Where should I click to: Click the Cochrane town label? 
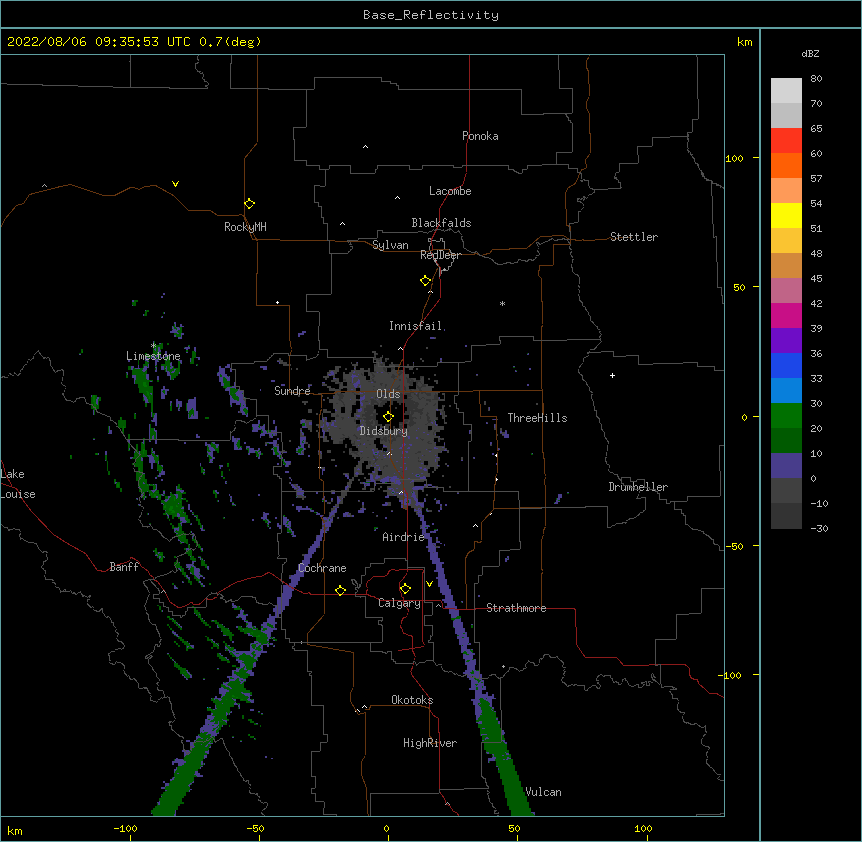[x=322, y=568]
